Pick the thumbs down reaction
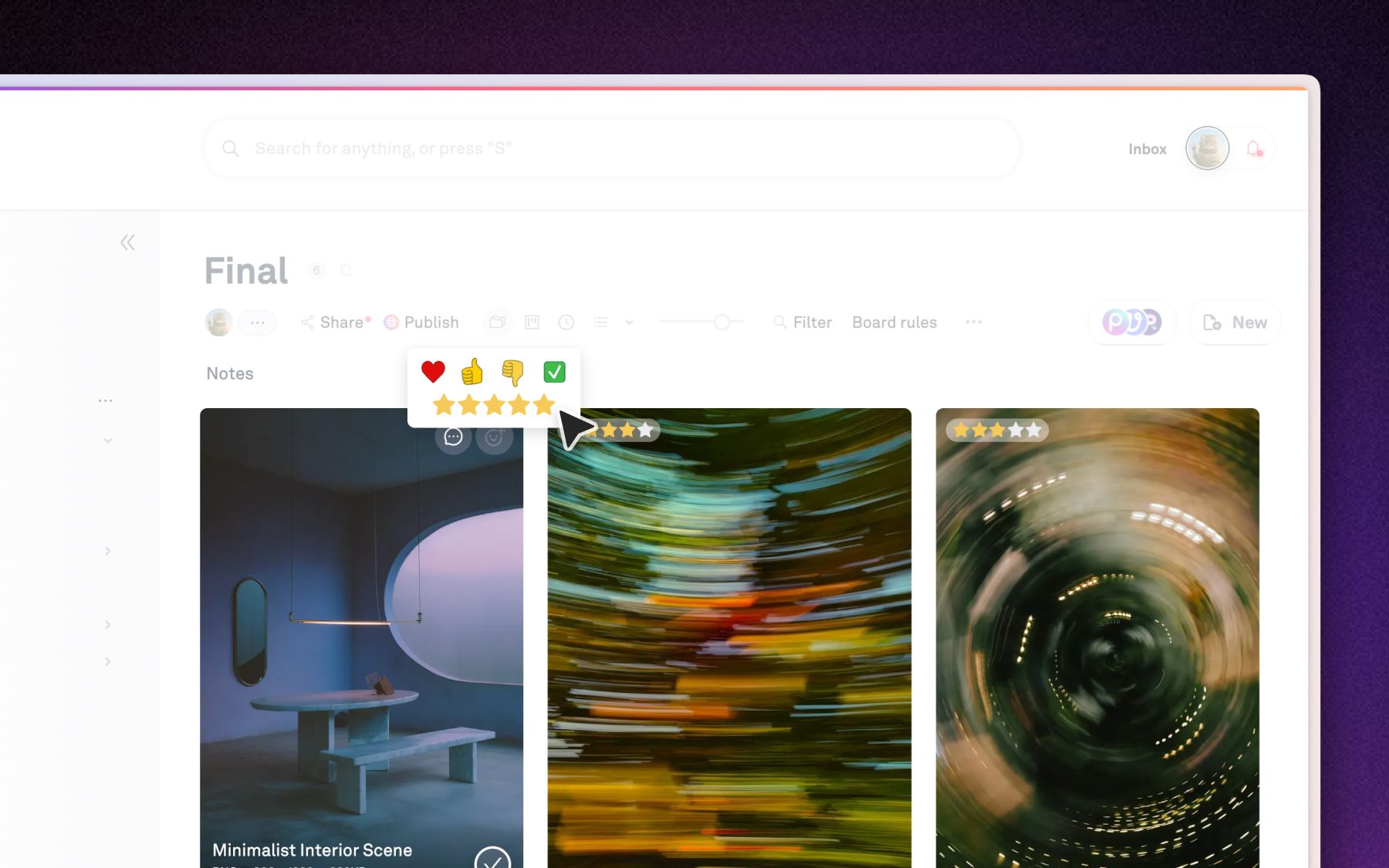The height and width of the screenshot is (868, 1389). [x=512, y=373]
